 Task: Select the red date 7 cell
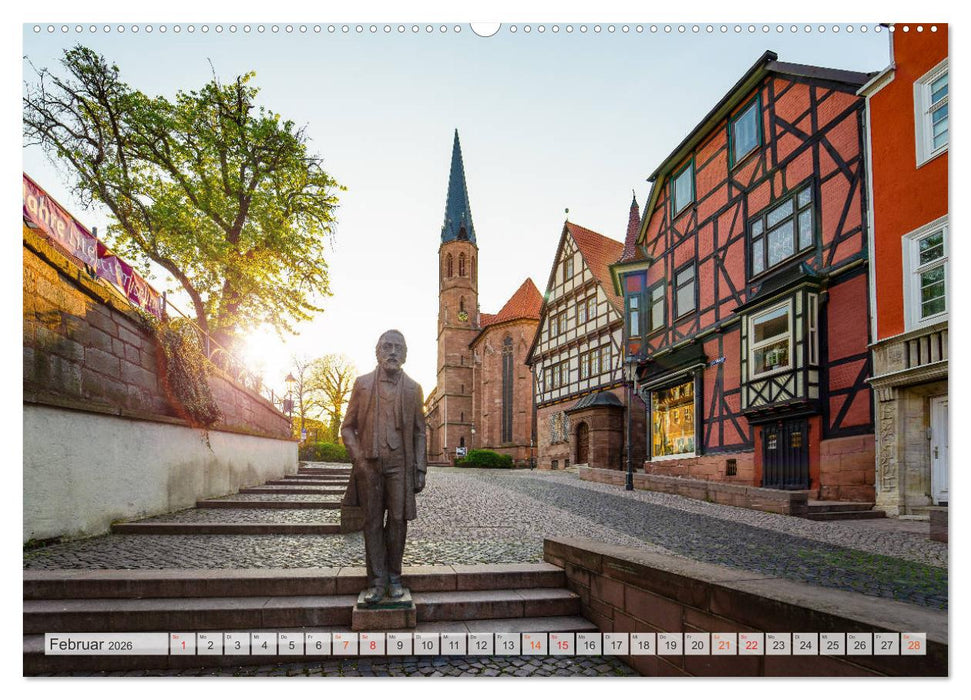[x=344, y=645]
